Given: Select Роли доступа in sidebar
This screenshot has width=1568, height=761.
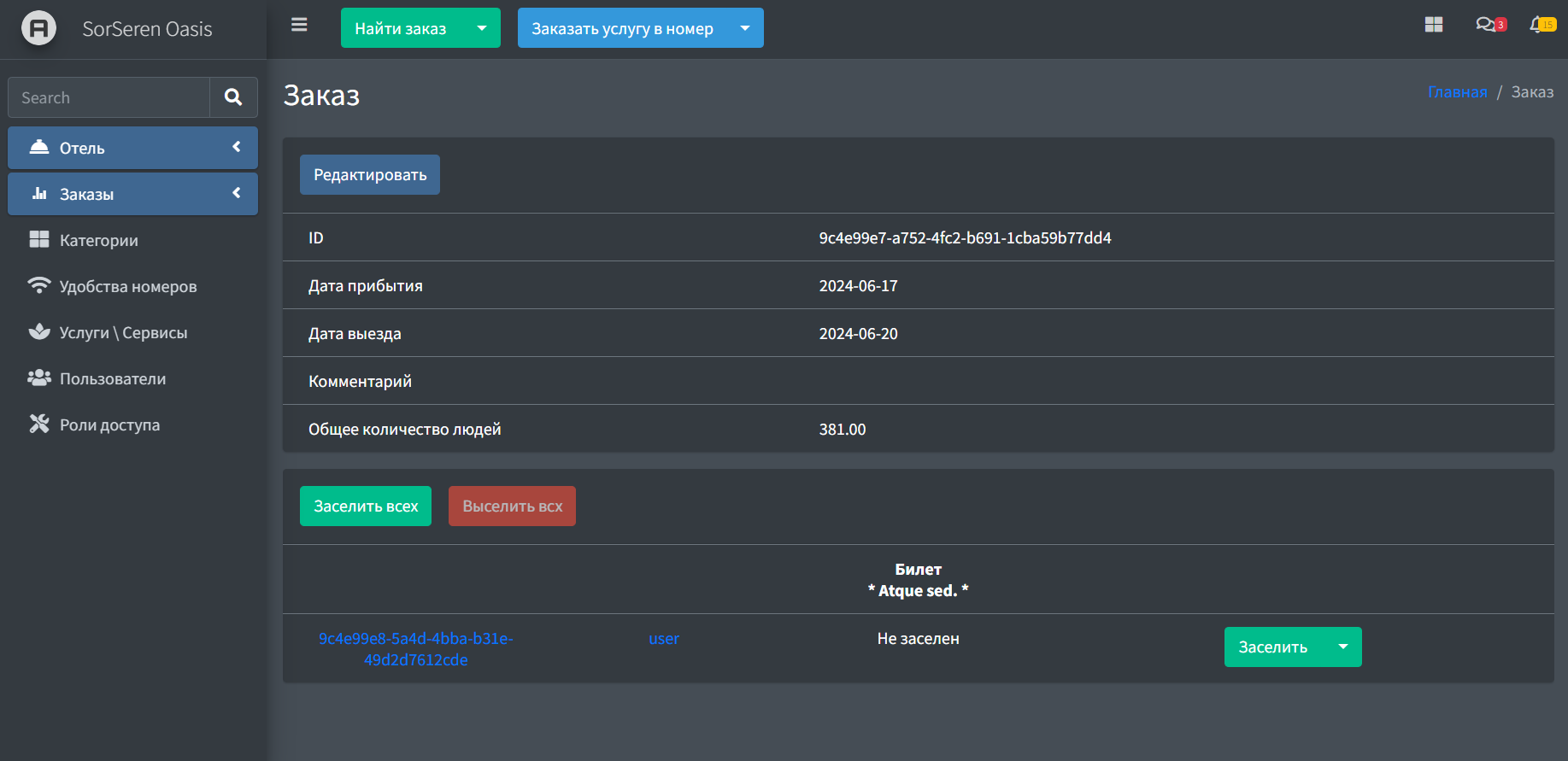Looking at the screenshot, I should click(109, 424).
